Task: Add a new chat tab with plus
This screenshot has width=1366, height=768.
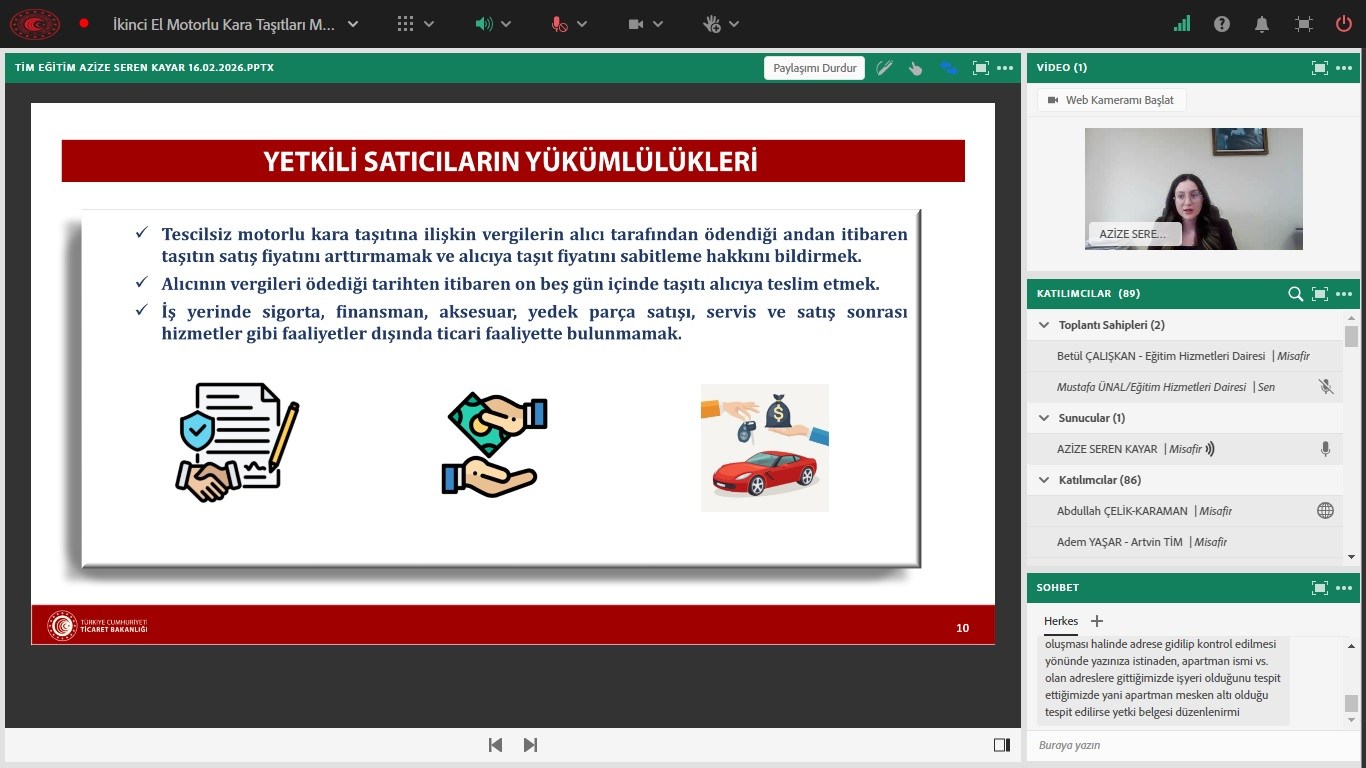Action: (1097, 621)
